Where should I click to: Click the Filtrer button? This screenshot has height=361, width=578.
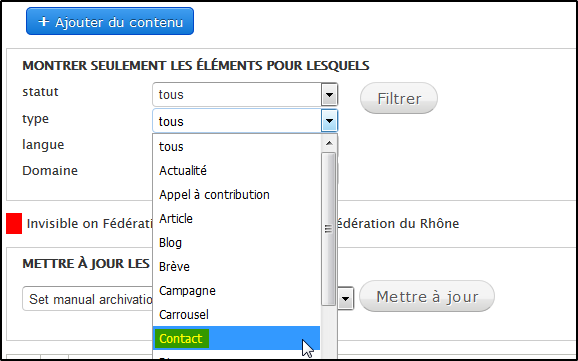(399, 98)
